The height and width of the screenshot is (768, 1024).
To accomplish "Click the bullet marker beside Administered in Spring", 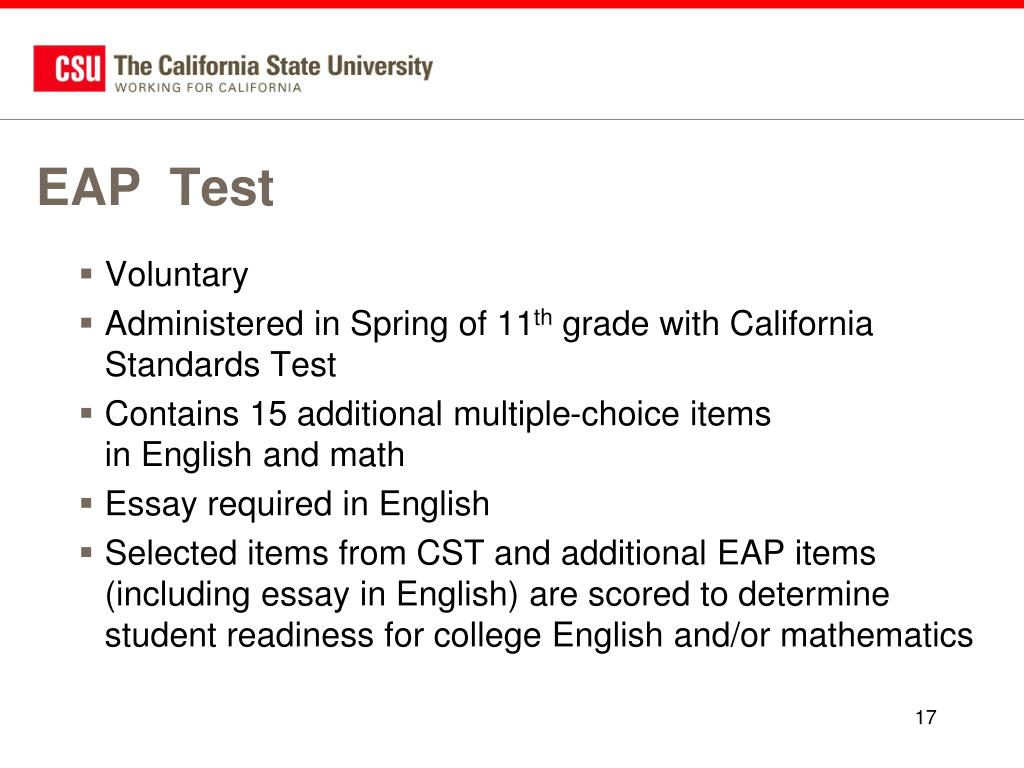I will click(x=86, y=323).
